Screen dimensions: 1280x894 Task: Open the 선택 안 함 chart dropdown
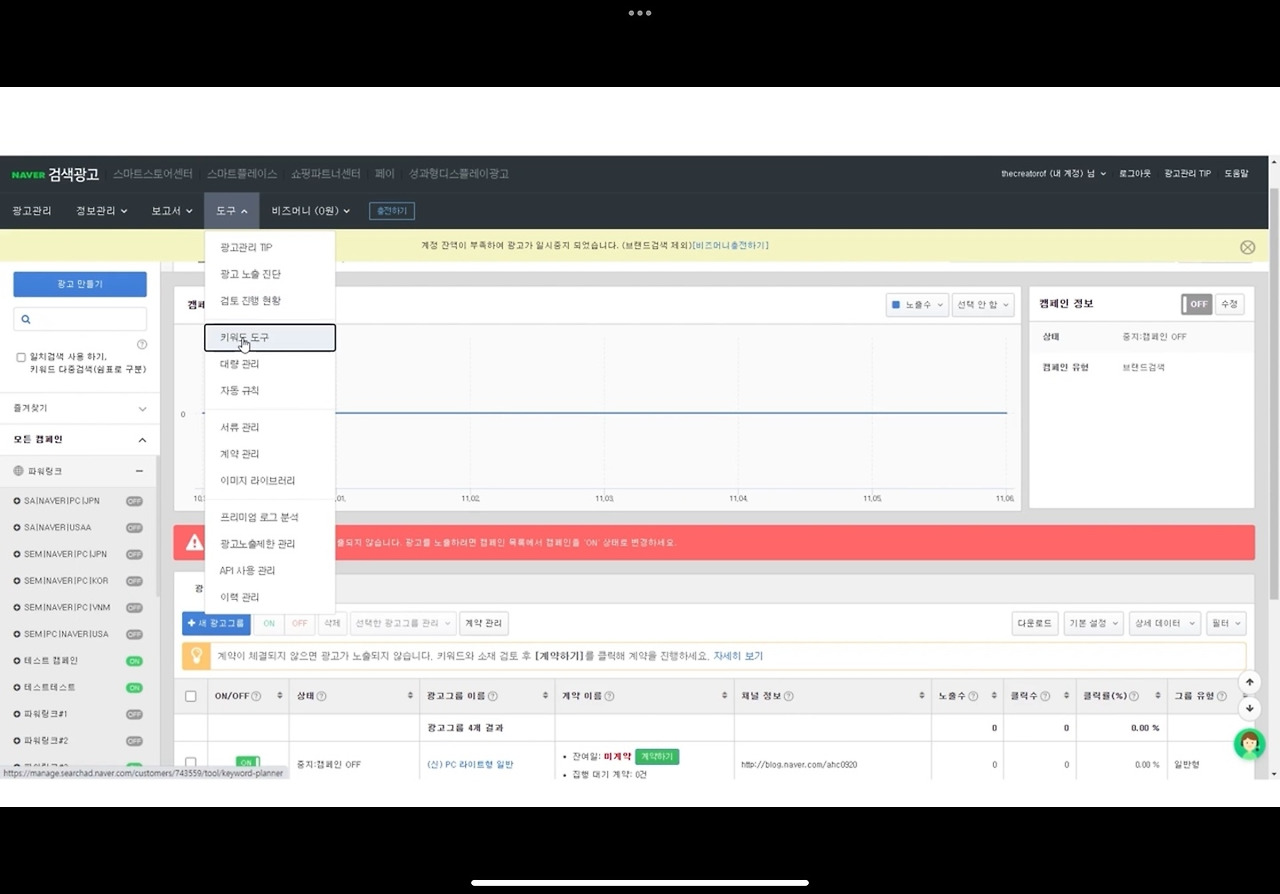pyautogui.click(x=982, y=304)
